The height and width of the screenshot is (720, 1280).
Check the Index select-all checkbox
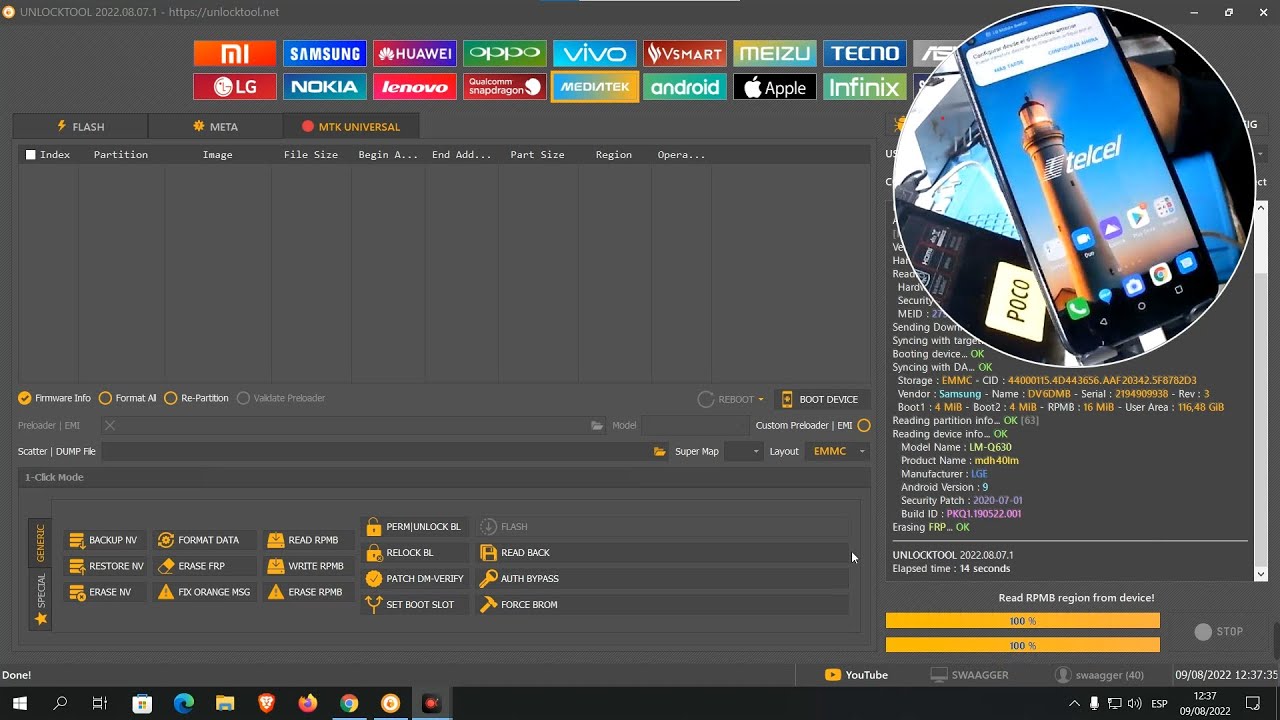31,155
